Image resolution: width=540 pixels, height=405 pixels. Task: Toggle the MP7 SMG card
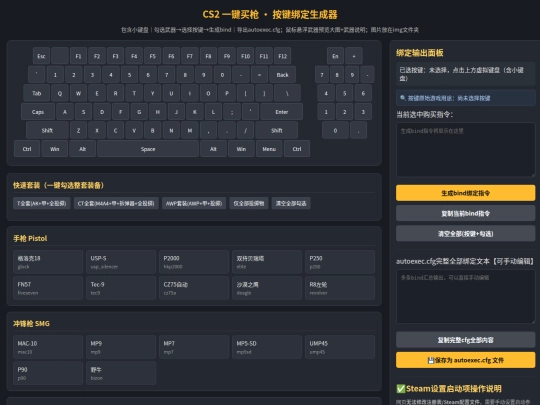194,347
